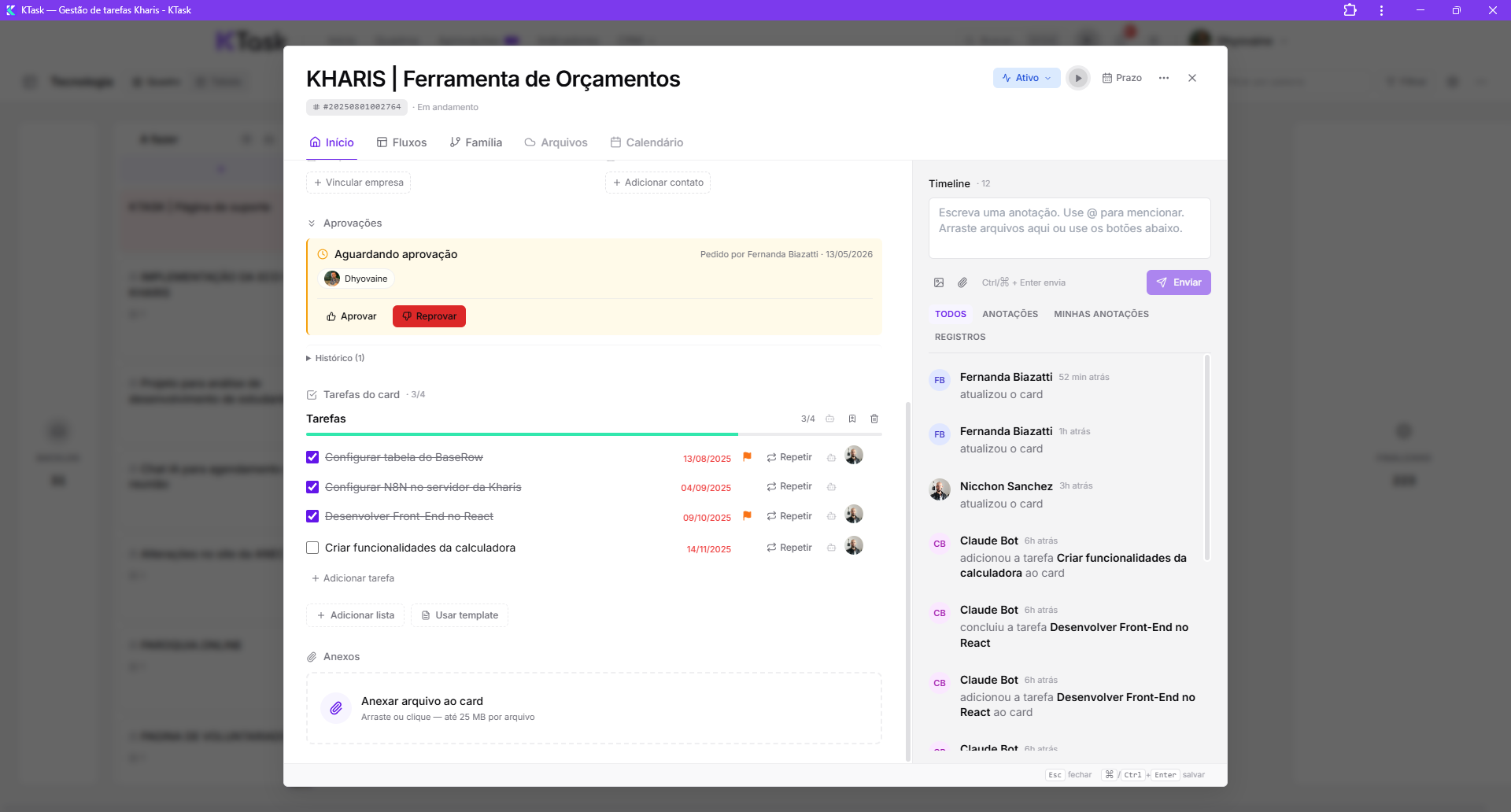
Task: Approve the request with Aprovar
Action: pyautogui.click(x=352, y=316)
